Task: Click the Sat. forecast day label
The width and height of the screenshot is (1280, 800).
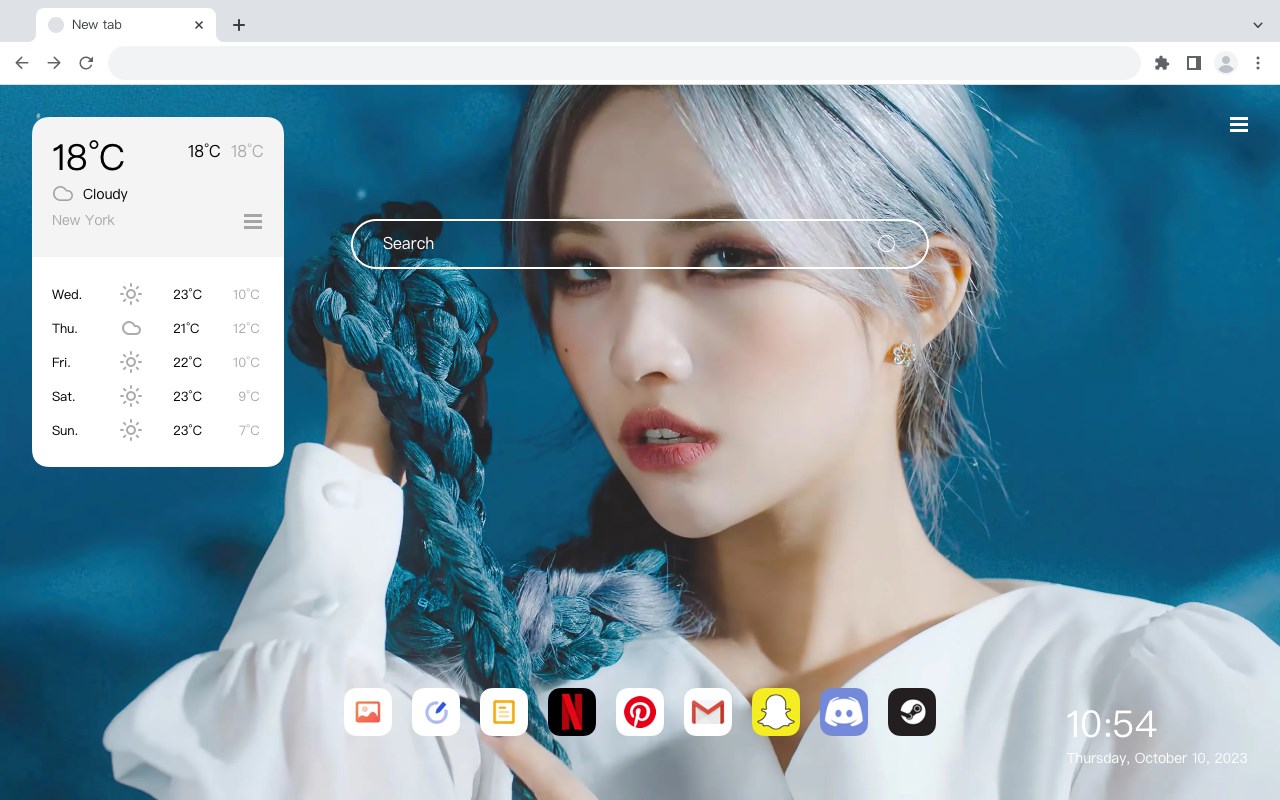Action: pos(64,397)
